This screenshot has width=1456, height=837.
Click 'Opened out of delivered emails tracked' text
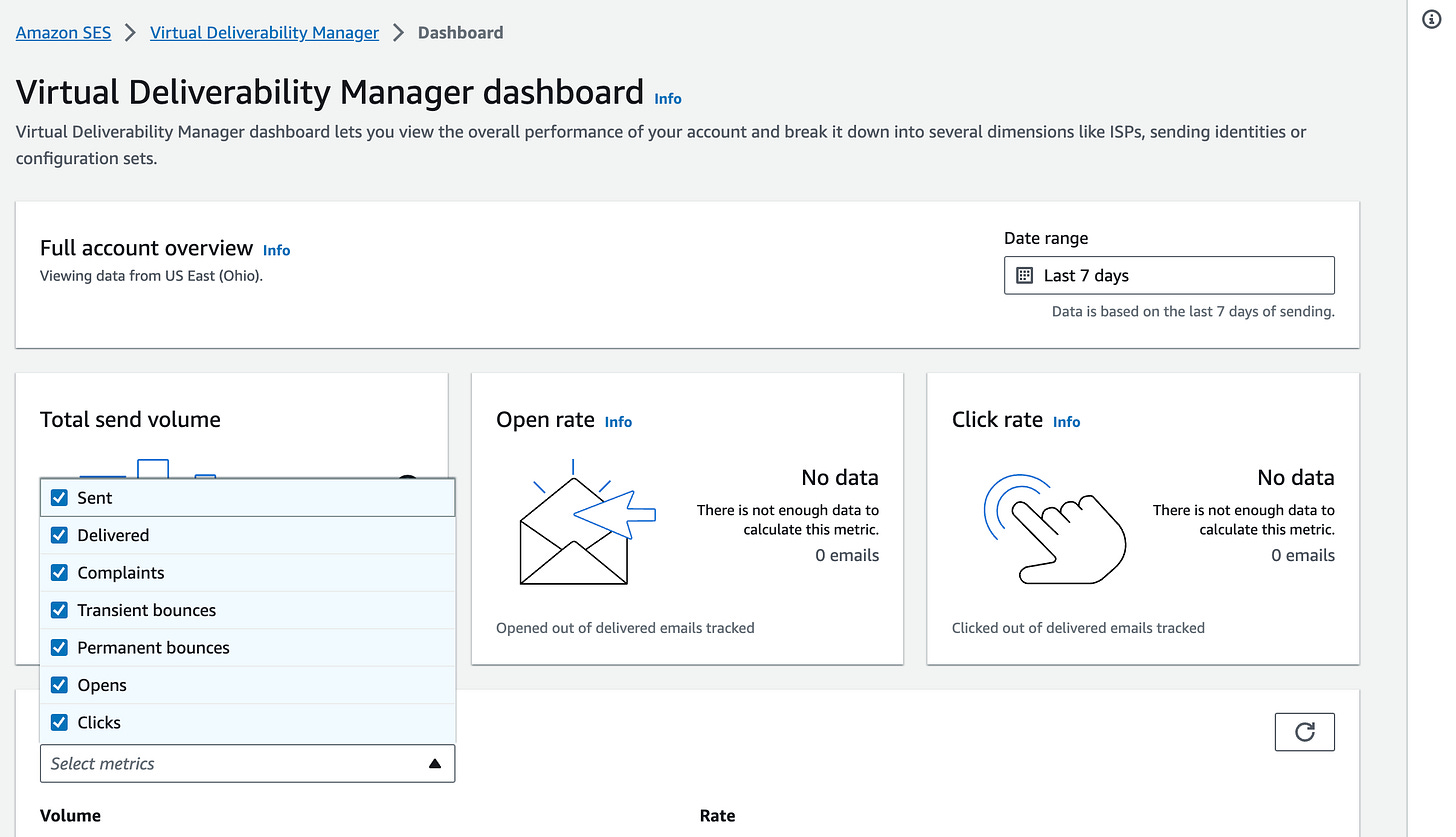[x=625, y=628]
